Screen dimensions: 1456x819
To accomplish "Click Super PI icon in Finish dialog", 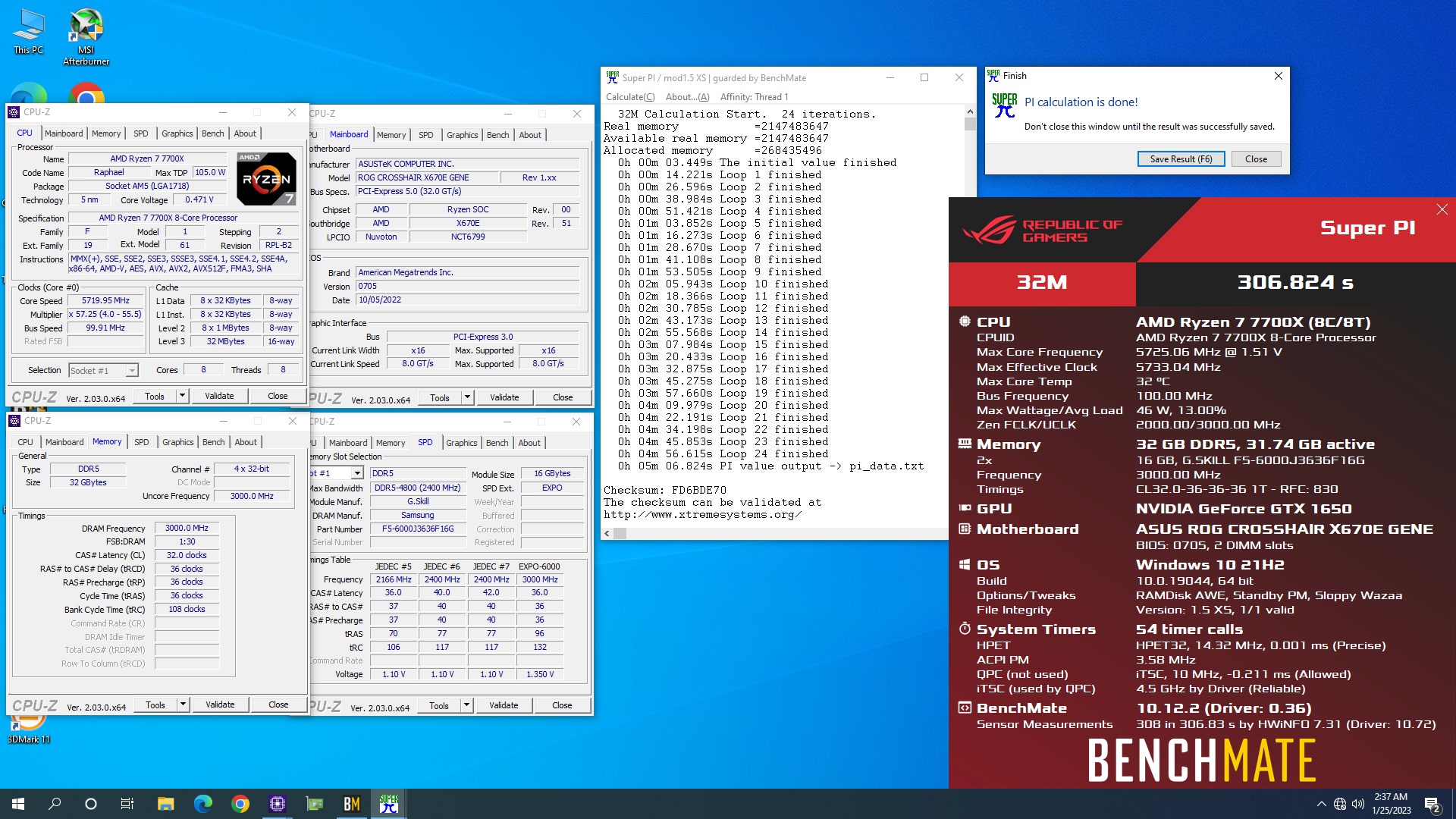I will (1005, 105).
